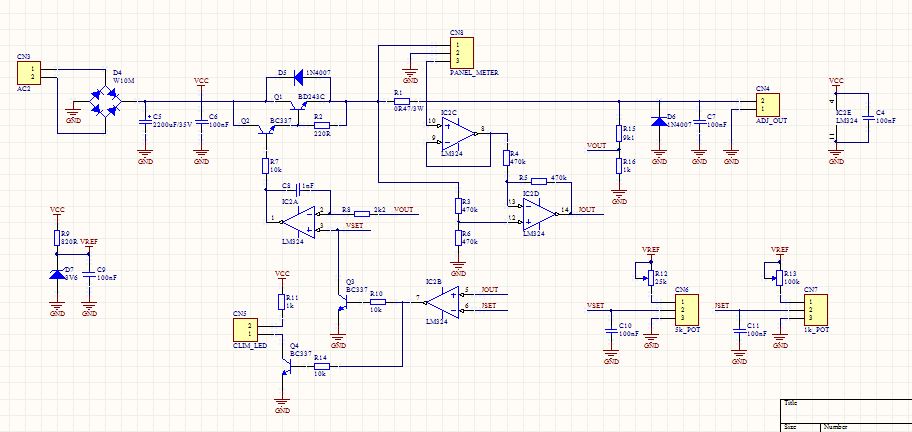Image resolution: width=912 pixels, height=432 pixels.
Task: Select the D7 zener diode symbol
Action: click(x=57, y=273)
